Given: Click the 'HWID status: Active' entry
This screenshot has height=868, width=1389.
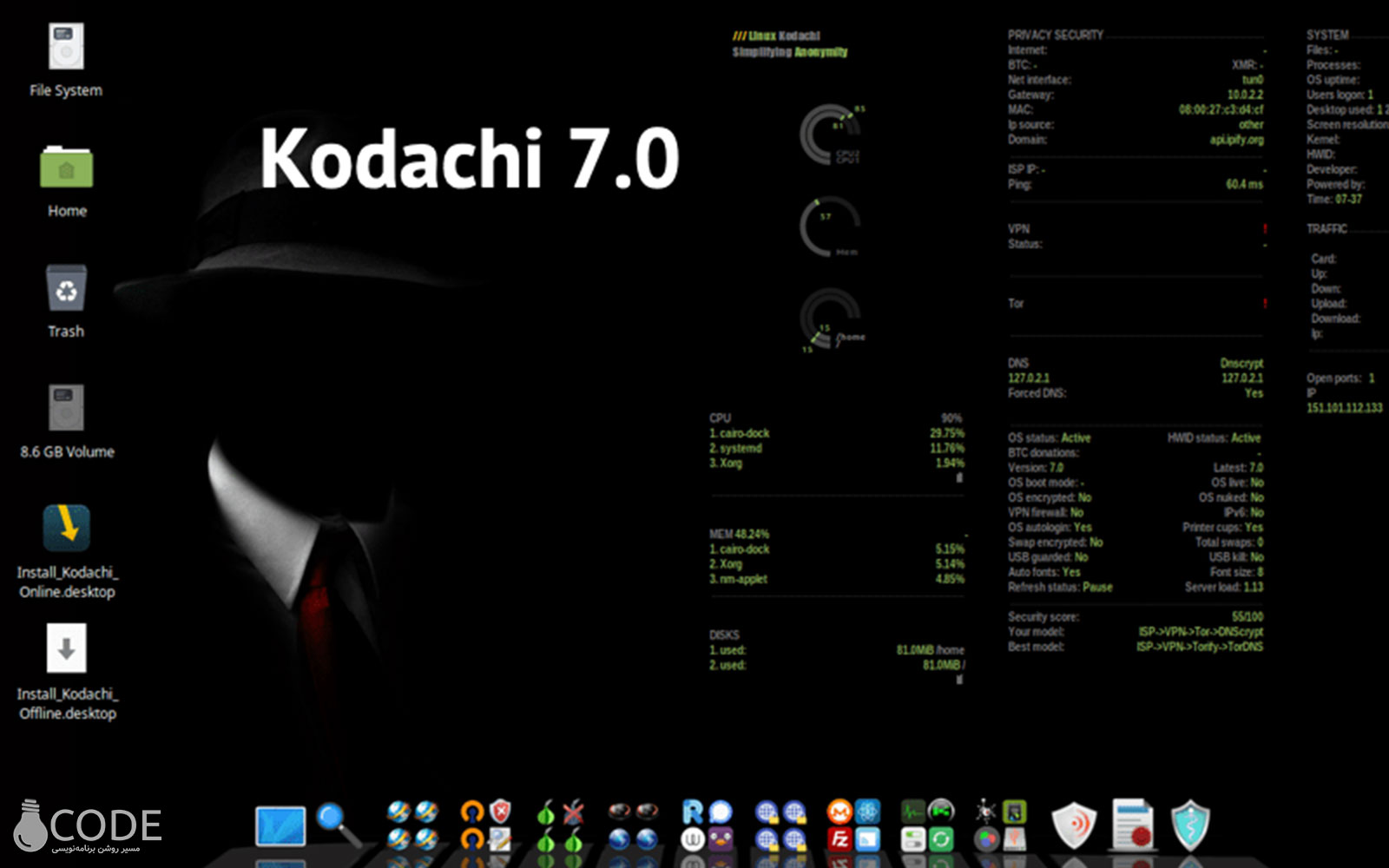Looking at the screenshot, I should (1214, 438).
